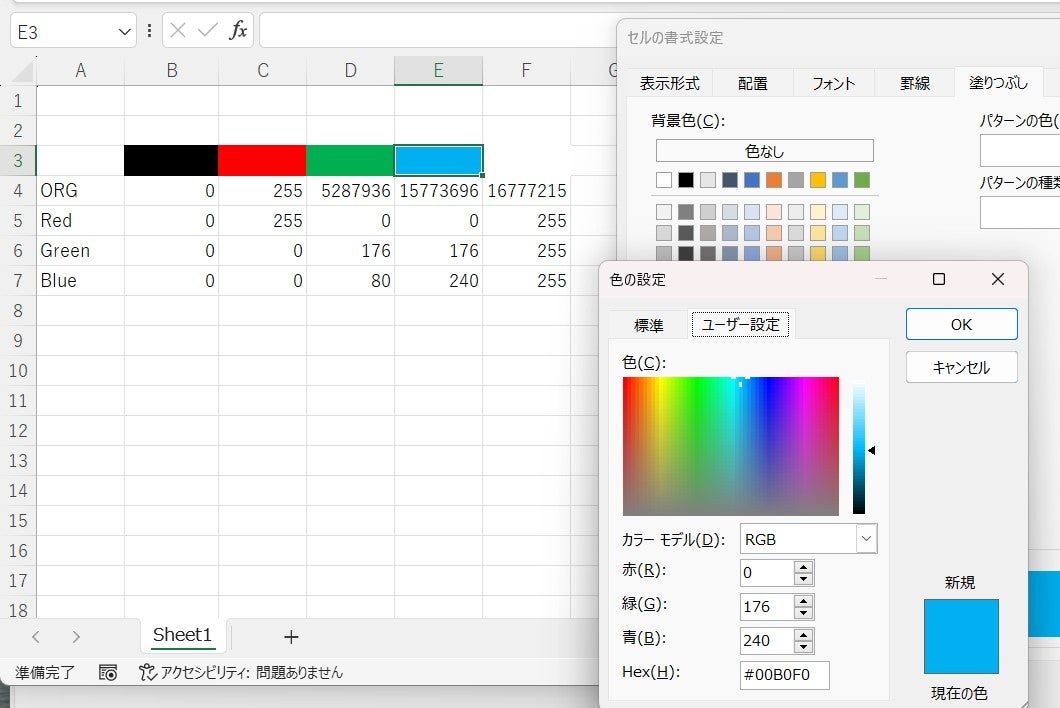This screenshot has width=1060, height=708.
Task: Open the パターンの種類 dropdown
Action: tap(1019, 212)
